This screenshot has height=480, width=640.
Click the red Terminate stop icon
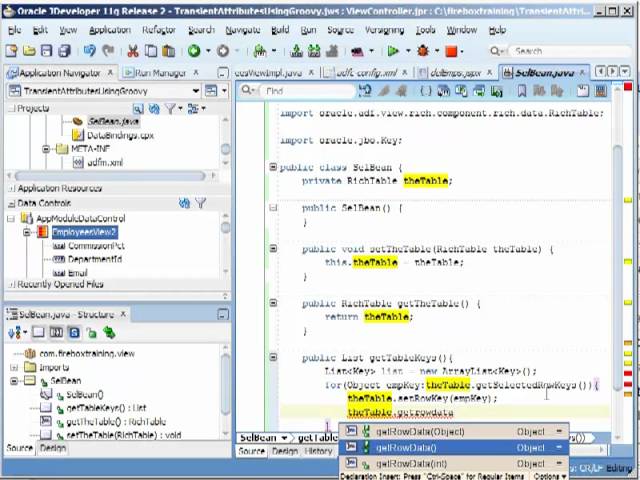coord(451,51)
